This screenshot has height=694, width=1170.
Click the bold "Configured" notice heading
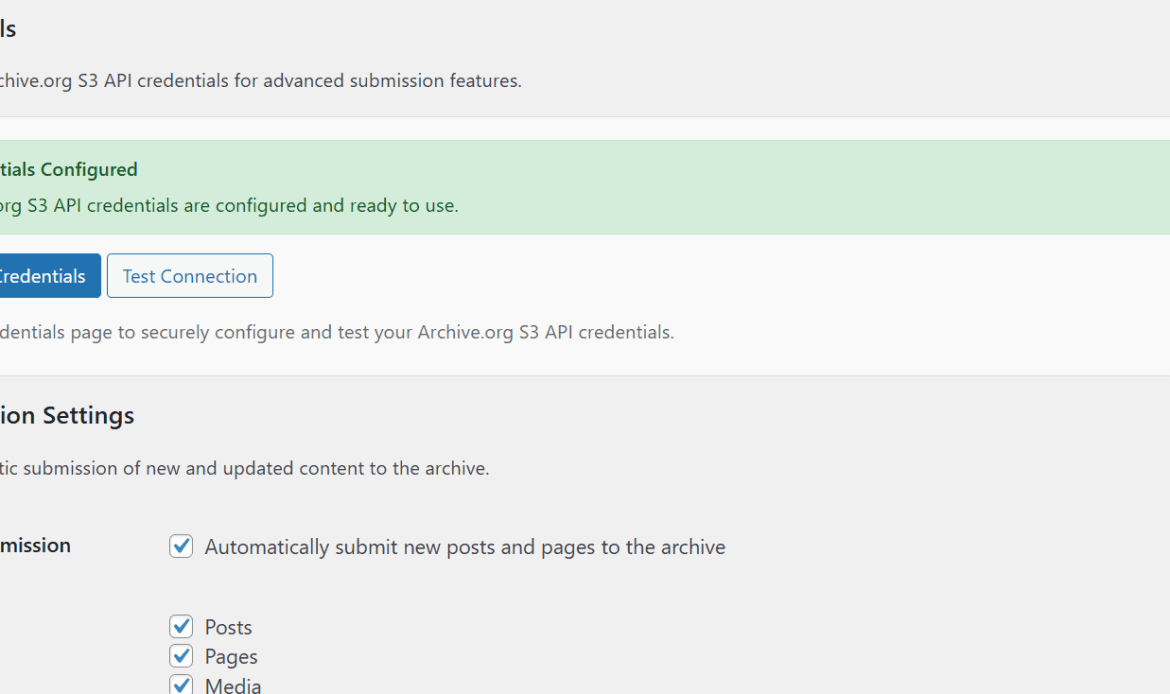pyautogui.click(x=70, y=170)
